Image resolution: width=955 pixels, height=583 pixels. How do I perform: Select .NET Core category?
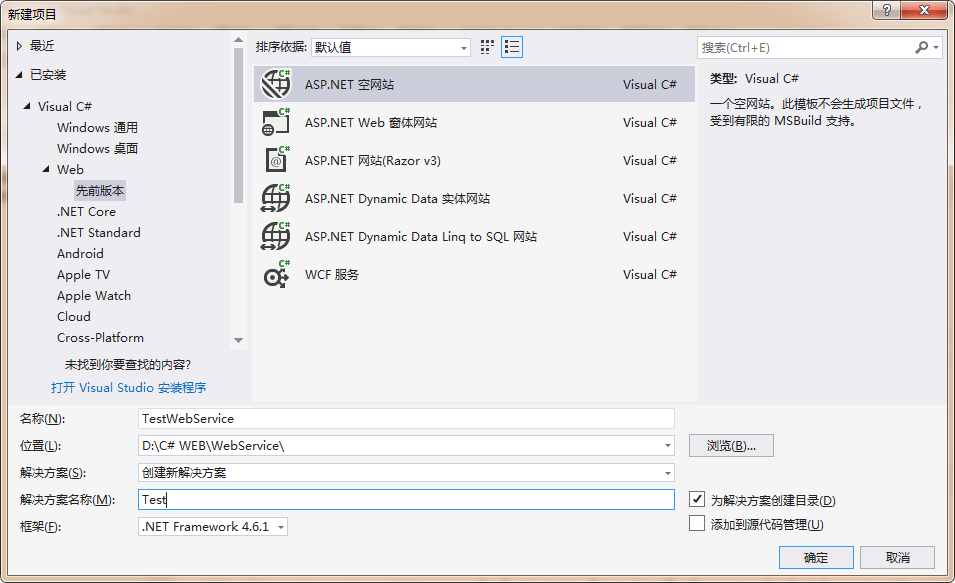pyautogui.click(x=86, y=211)
